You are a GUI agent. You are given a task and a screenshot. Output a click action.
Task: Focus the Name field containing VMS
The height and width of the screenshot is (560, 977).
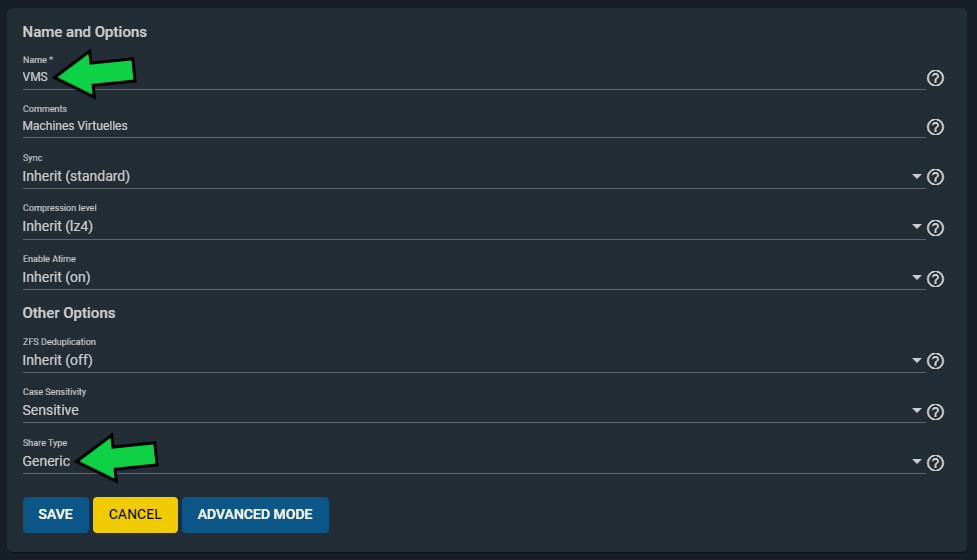pos(474,77)
